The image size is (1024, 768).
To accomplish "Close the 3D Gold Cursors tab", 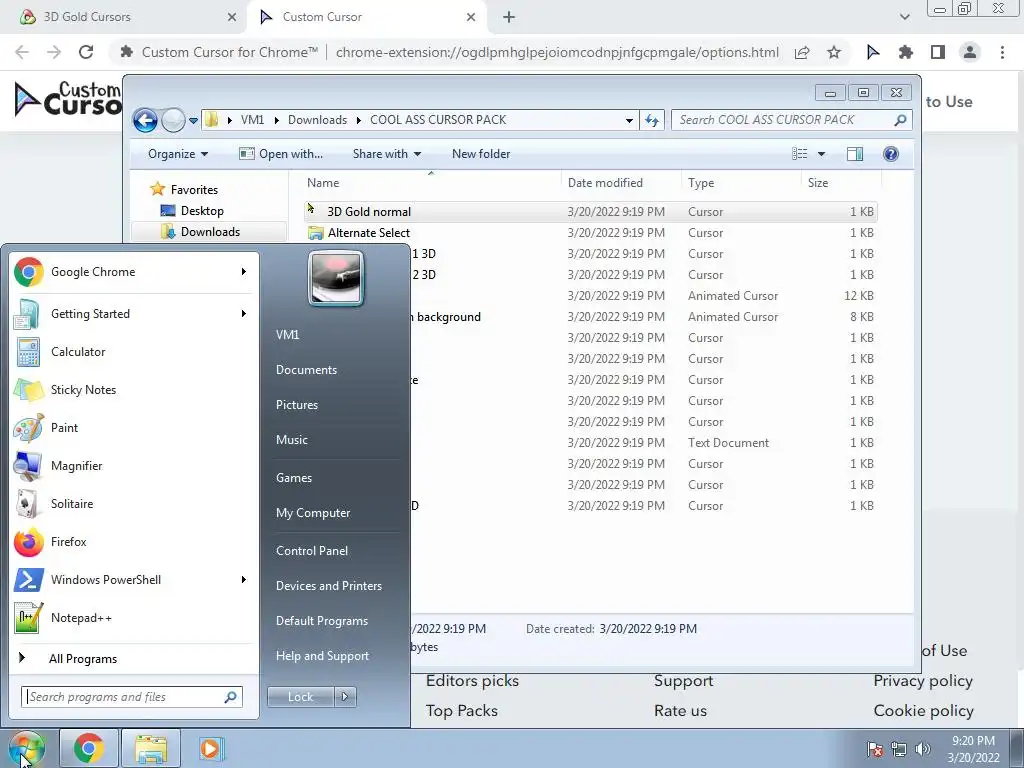I will (232, 17).
